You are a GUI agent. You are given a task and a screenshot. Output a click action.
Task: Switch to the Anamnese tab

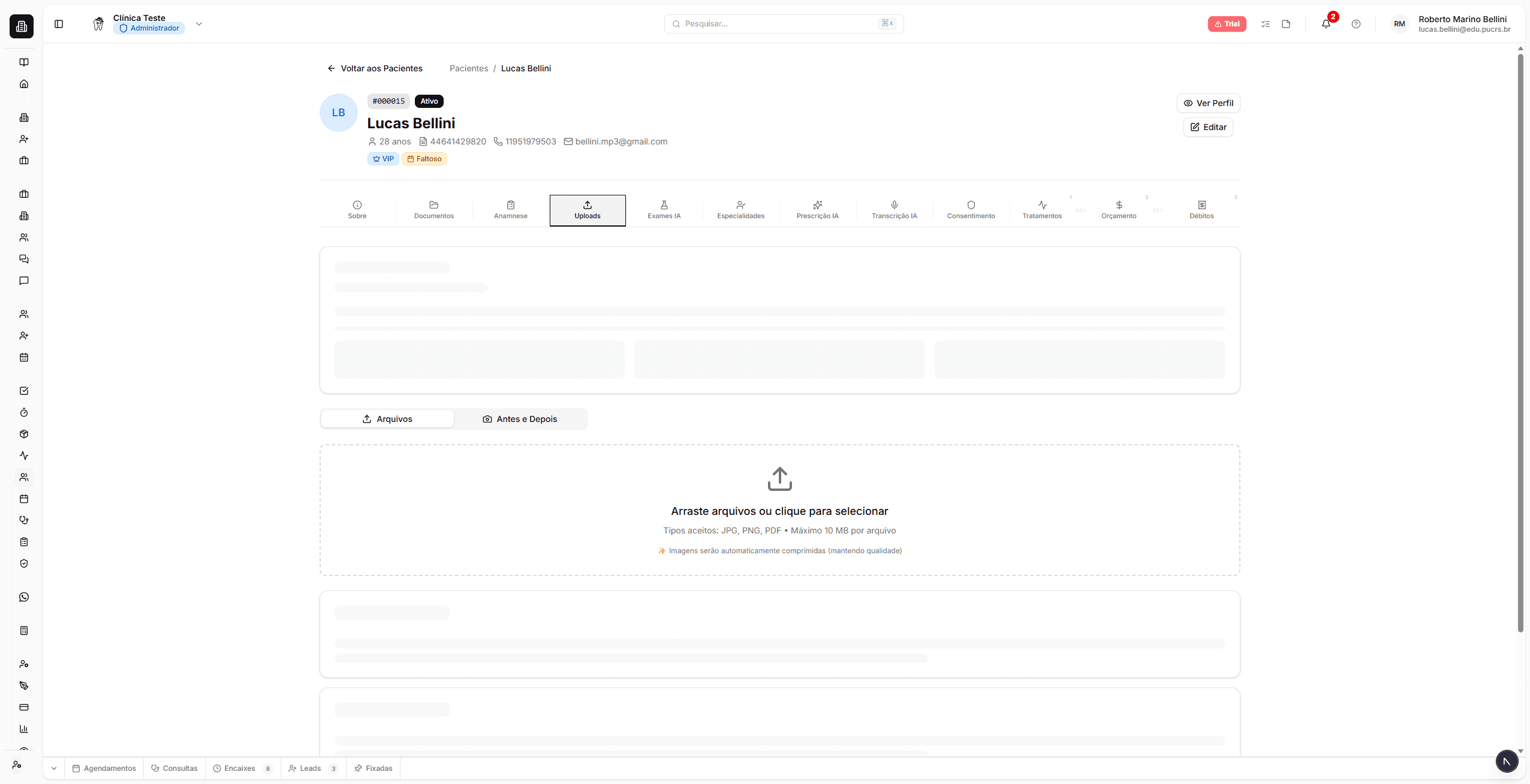[510, 210]
